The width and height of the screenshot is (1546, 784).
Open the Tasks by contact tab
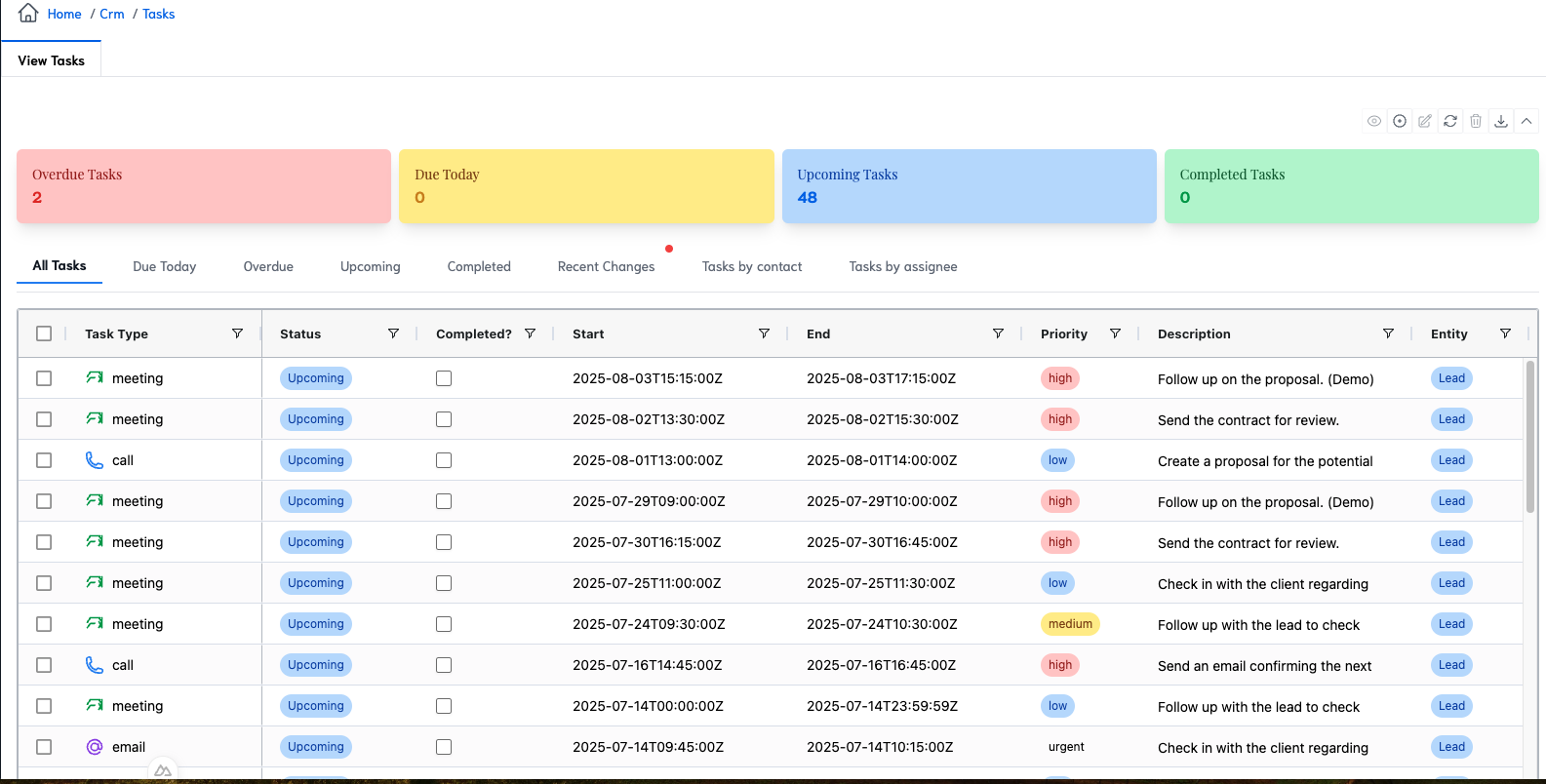click(x=752, y=266)
